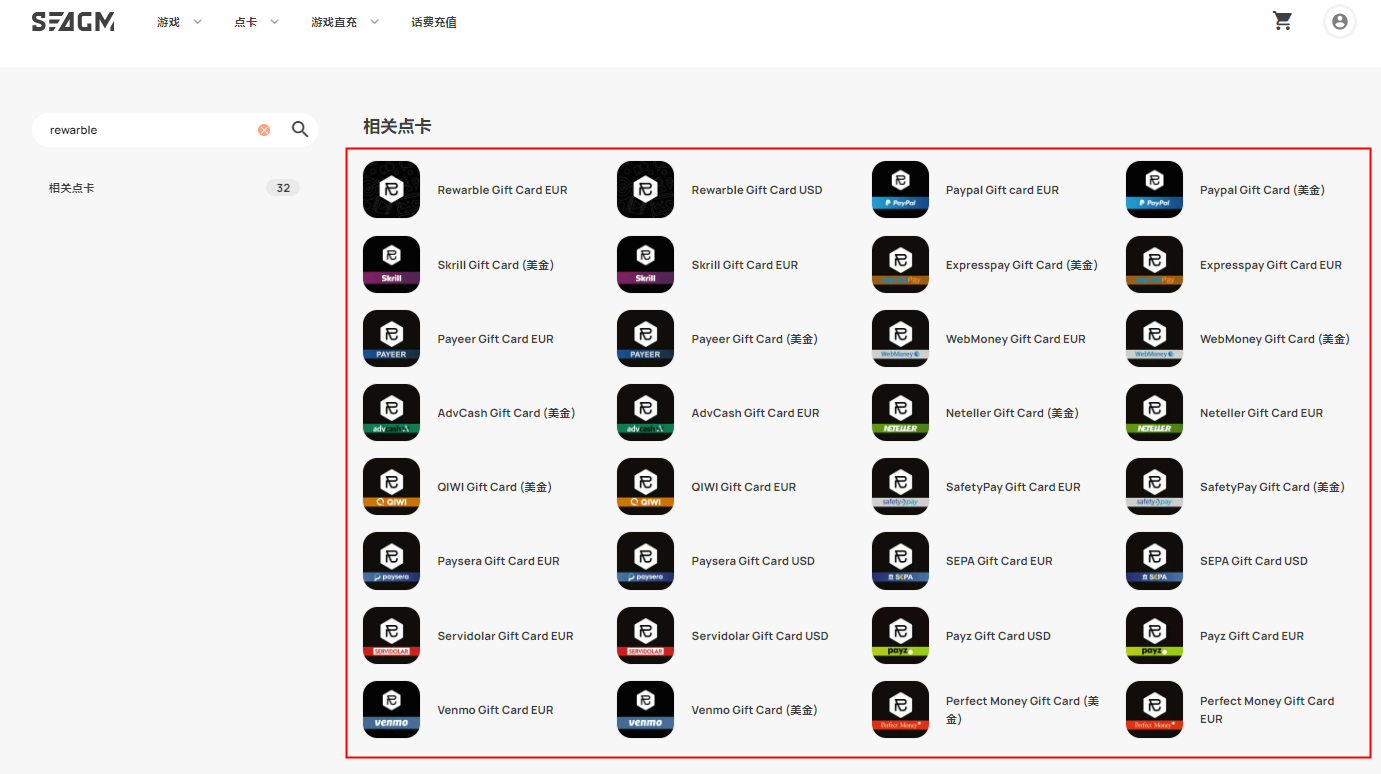Click Paypal Gift Card (美金) icon
Screen dimensions: 1381x774
click(1154, 190)
